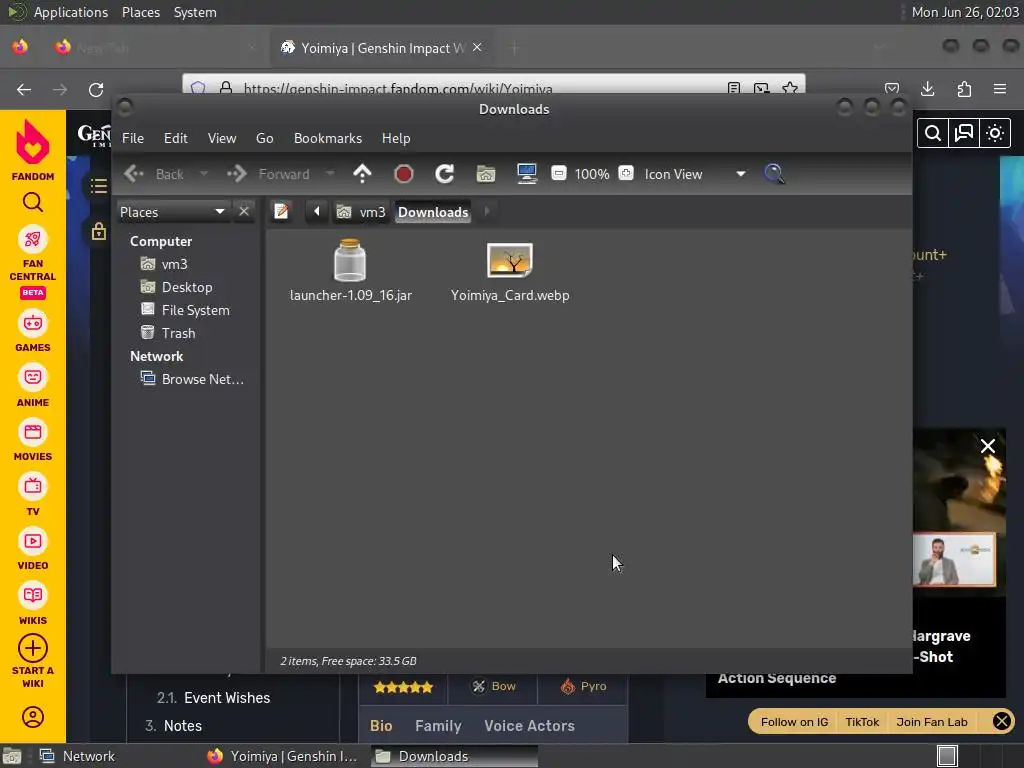Reload the Downloads folder view
The image size is (1024, 768).
pos(444,174)
